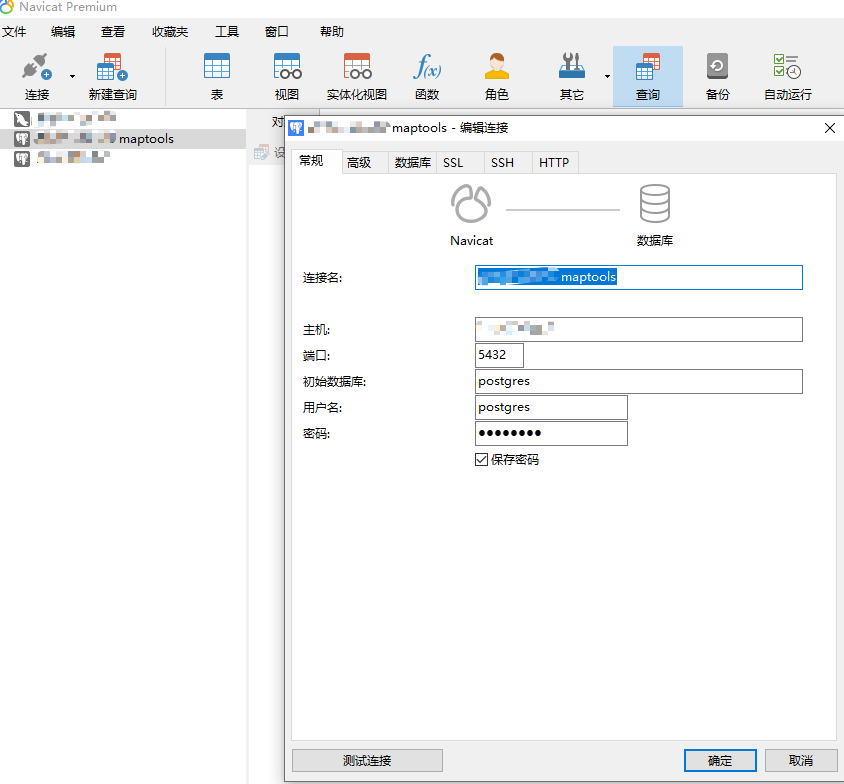Viewport: 844px width, 784px height.
Task: Select the maptools connection in tree
Action: (123, 139)
